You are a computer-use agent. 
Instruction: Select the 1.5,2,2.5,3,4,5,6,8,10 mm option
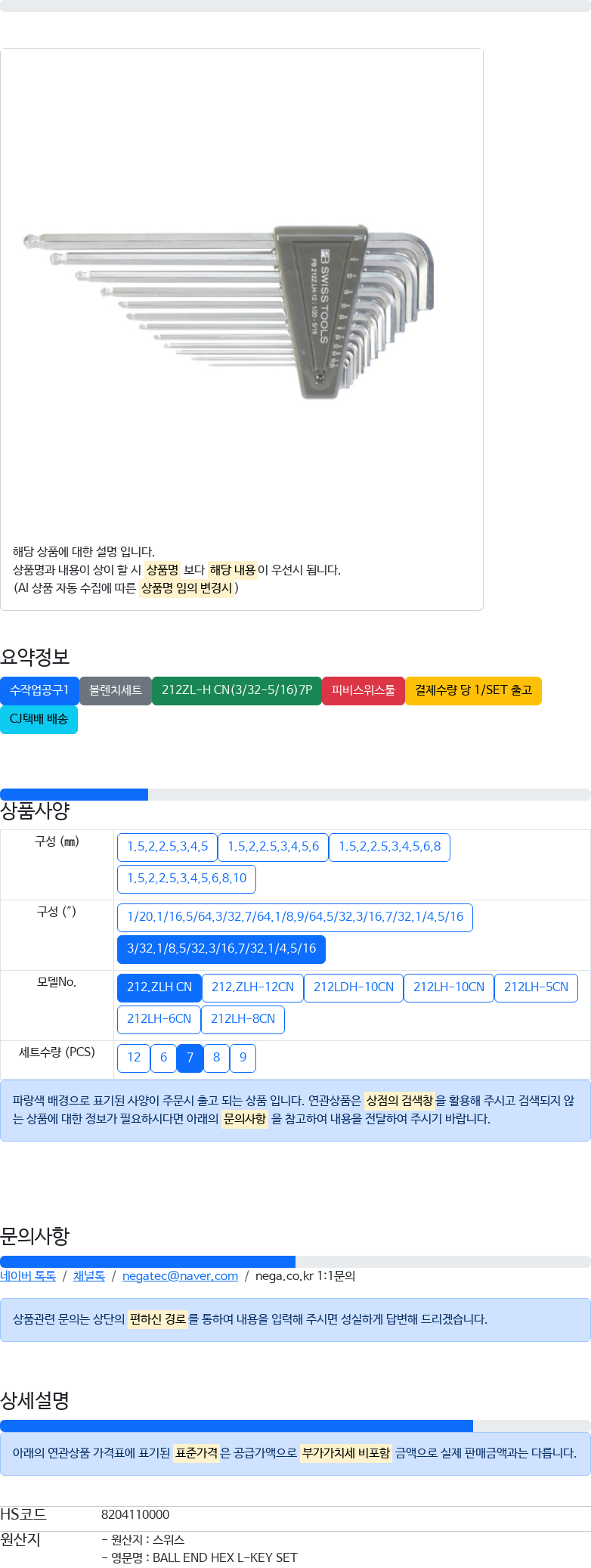187,879
